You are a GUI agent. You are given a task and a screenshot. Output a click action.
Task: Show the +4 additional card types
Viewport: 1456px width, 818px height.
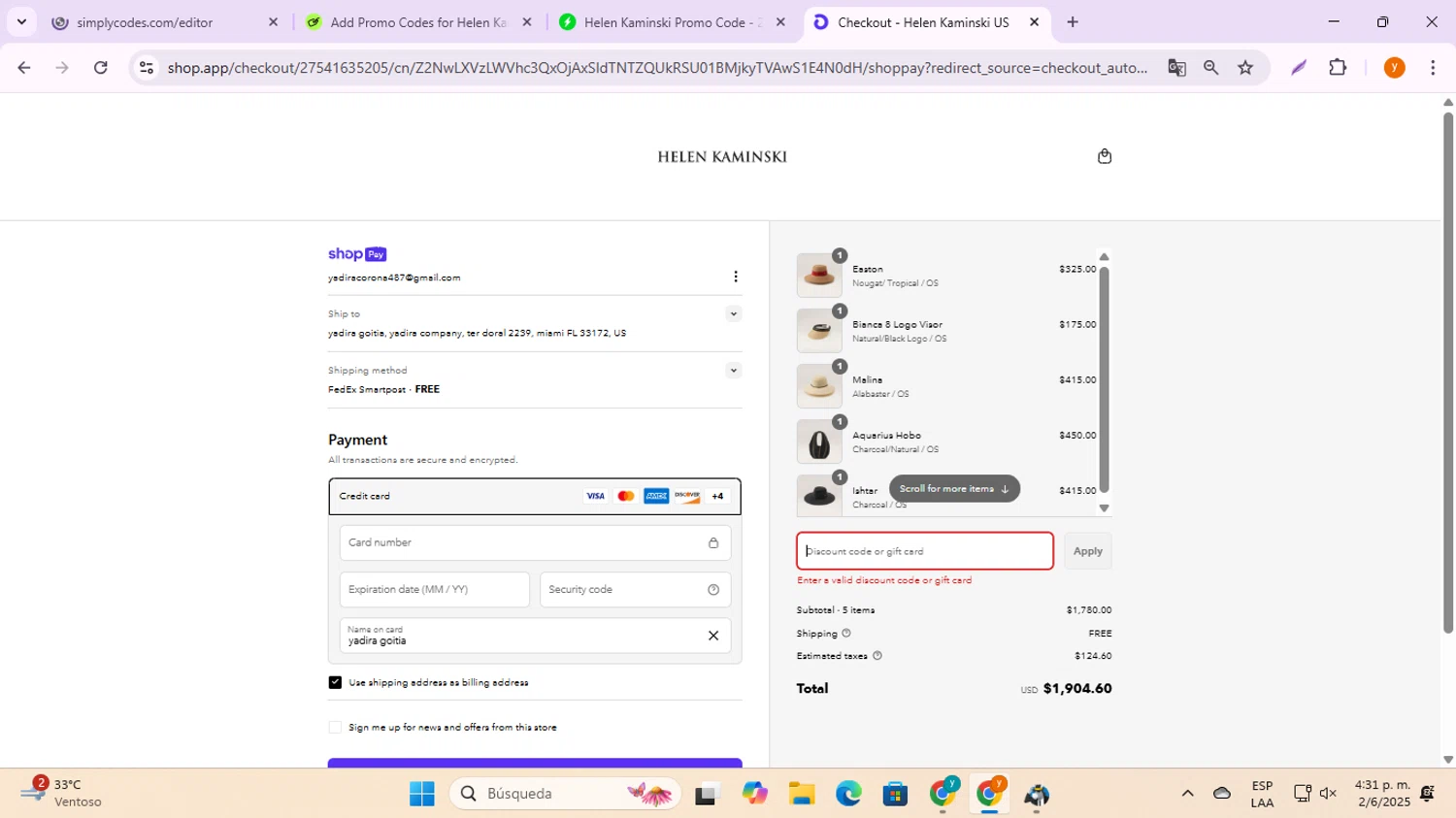point(717,496)
